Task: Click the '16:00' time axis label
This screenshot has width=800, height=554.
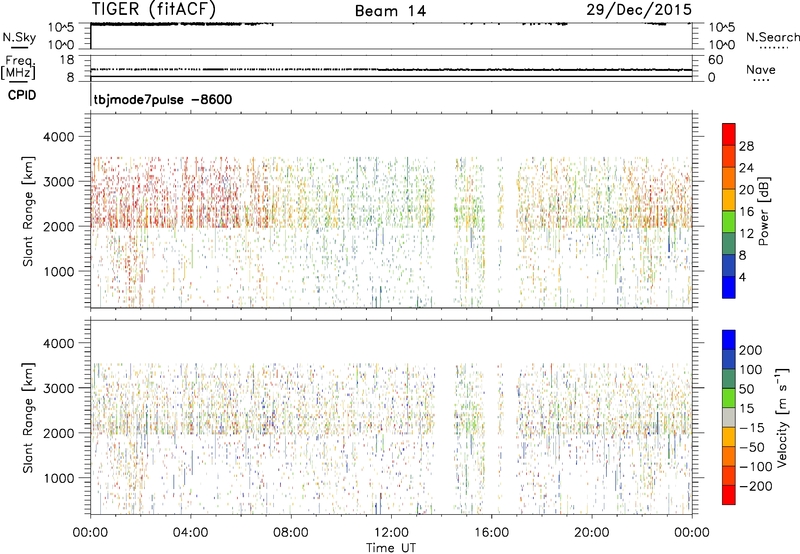Action: [491, 533]
